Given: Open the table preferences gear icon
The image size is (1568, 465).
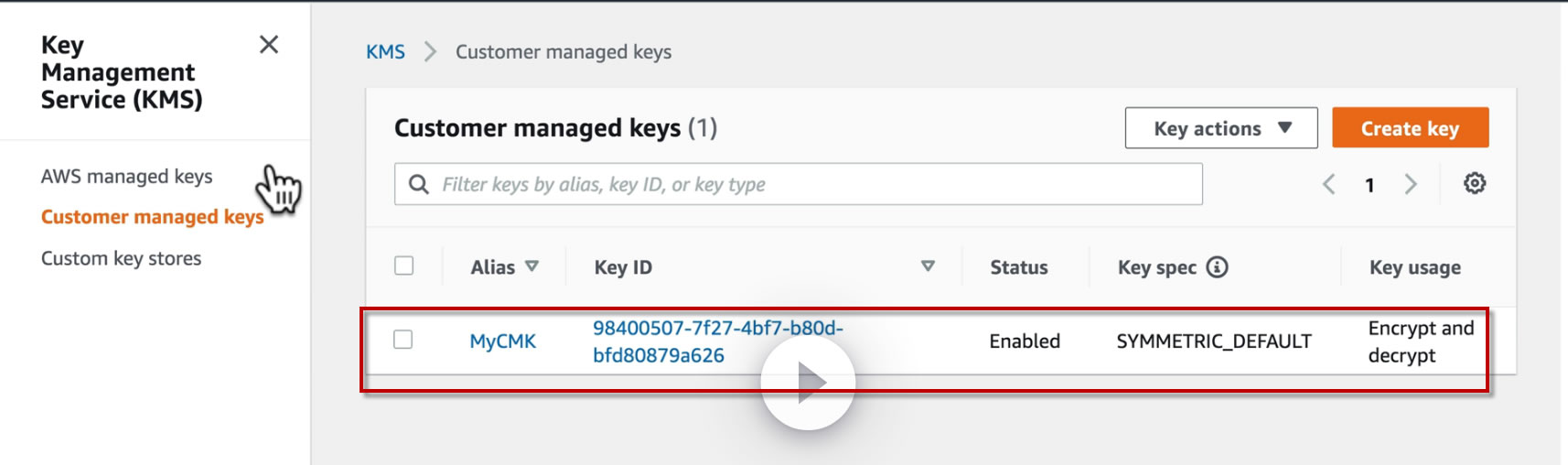Looking at the screenshot, I should click(x=1474, y=184).
